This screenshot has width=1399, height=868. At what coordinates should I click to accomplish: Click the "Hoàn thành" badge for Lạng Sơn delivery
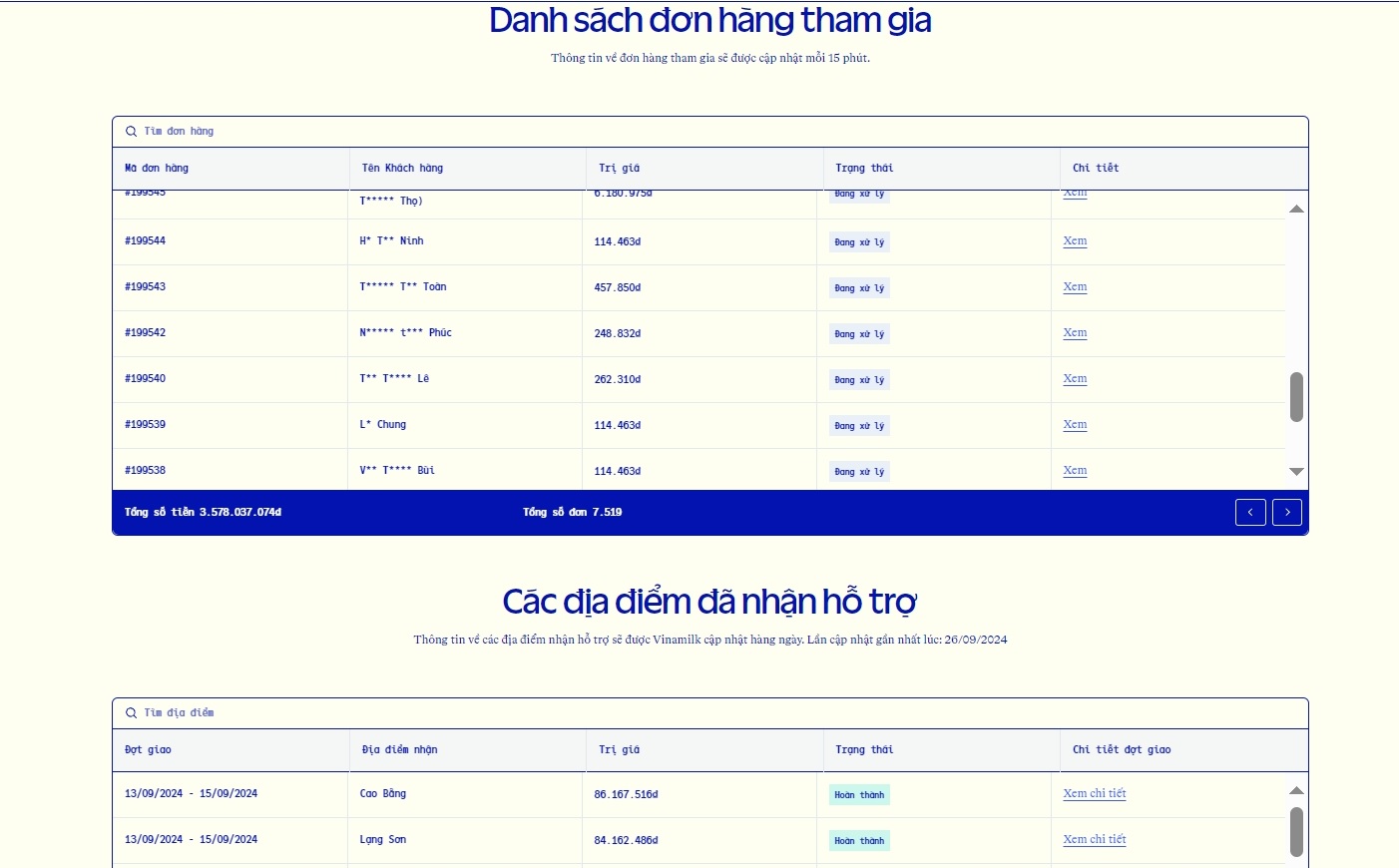point(858,840)
